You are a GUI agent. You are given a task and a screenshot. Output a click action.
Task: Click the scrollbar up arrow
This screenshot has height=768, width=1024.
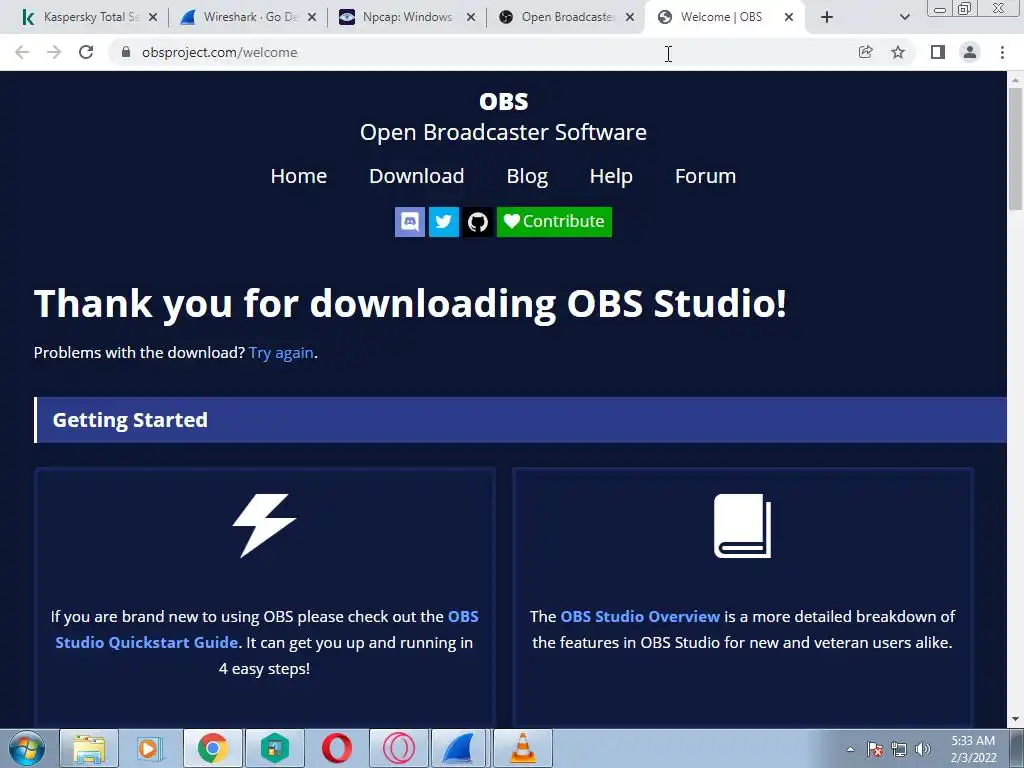click(x=1015, y=80)
